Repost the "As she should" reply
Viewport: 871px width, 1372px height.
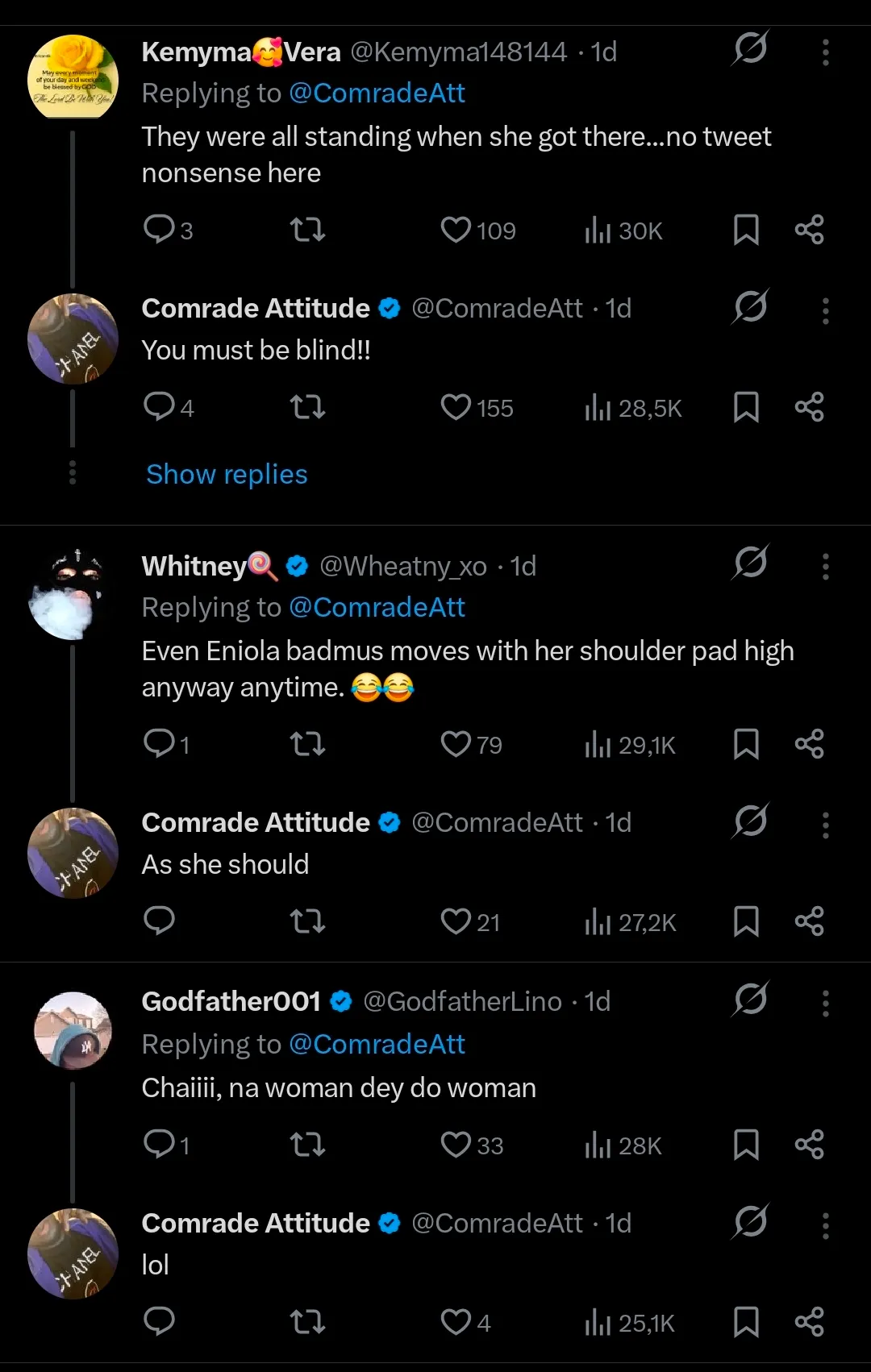coord(307,921)
